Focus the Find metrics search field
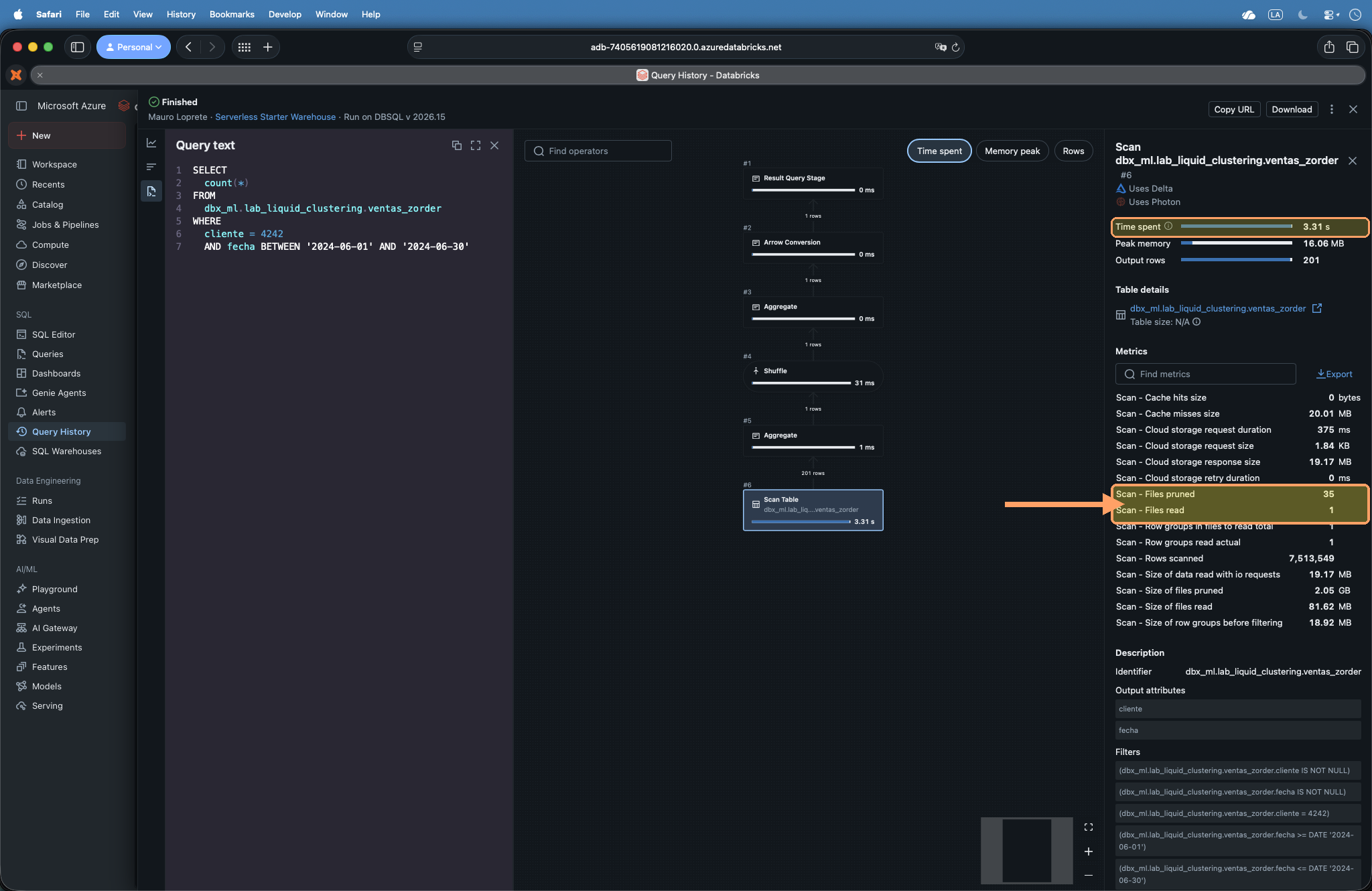This screenshot has height=891, width=1372. click(x=1206, y=374)
